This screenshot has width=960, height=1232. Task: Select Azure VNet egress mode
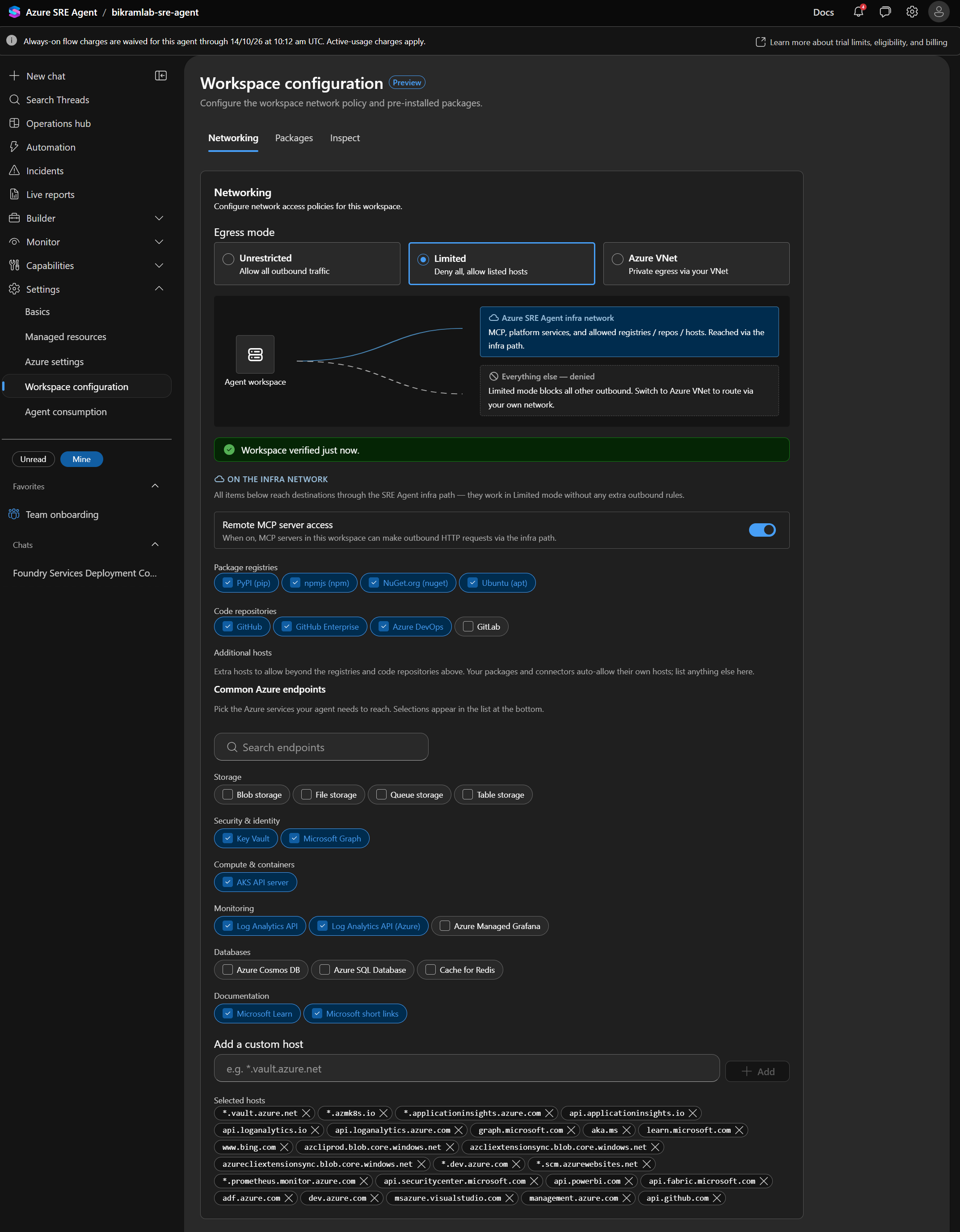tap(696, 264)
